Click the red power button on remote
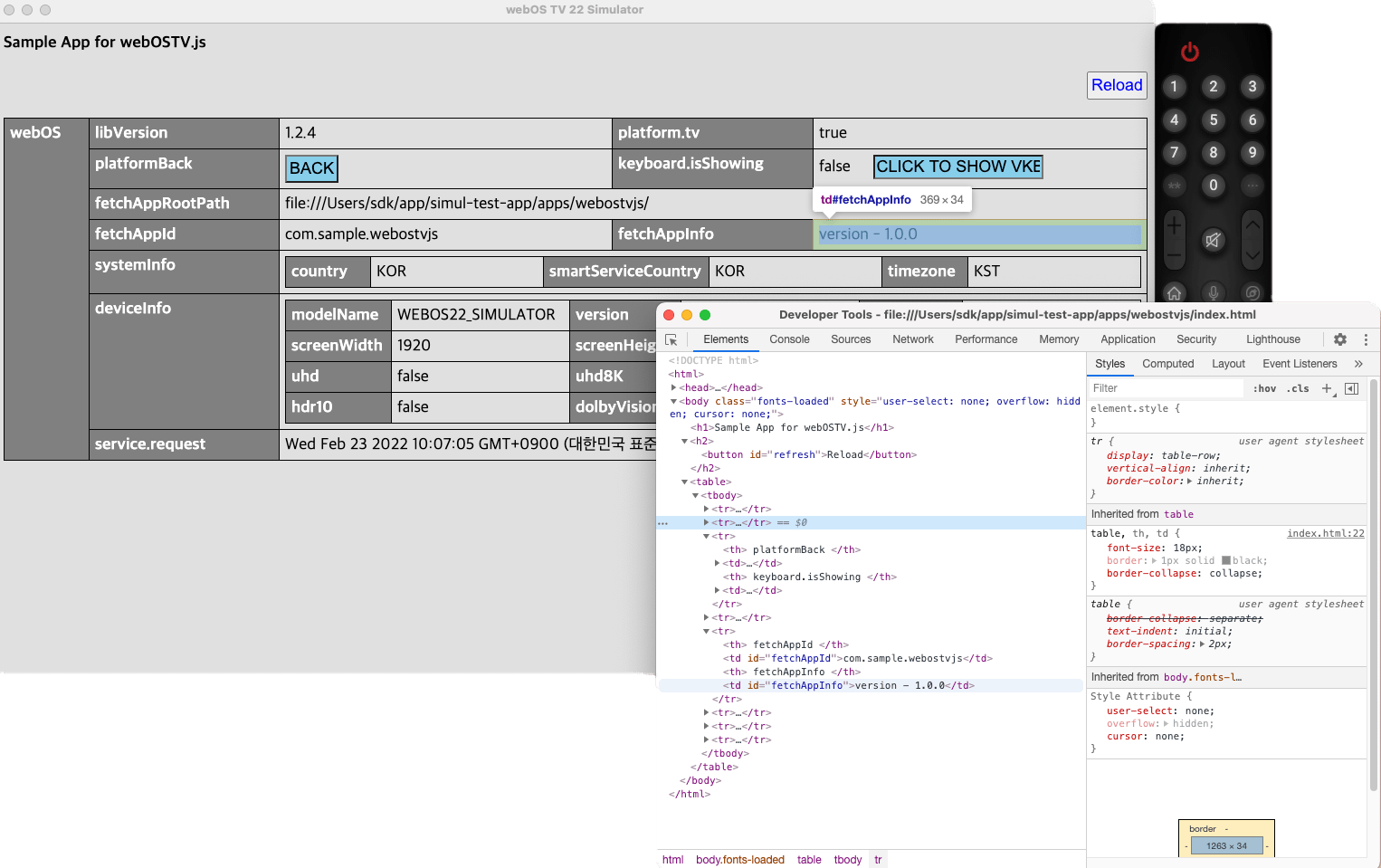The image size is (1381, 868). (1189, 52)
